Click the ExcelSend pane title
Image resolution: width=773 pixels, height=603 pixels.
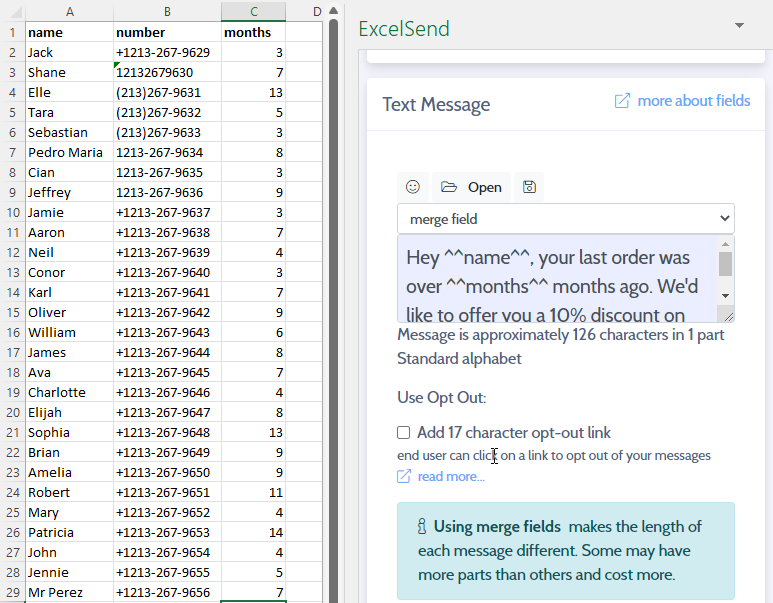(404, 29)
